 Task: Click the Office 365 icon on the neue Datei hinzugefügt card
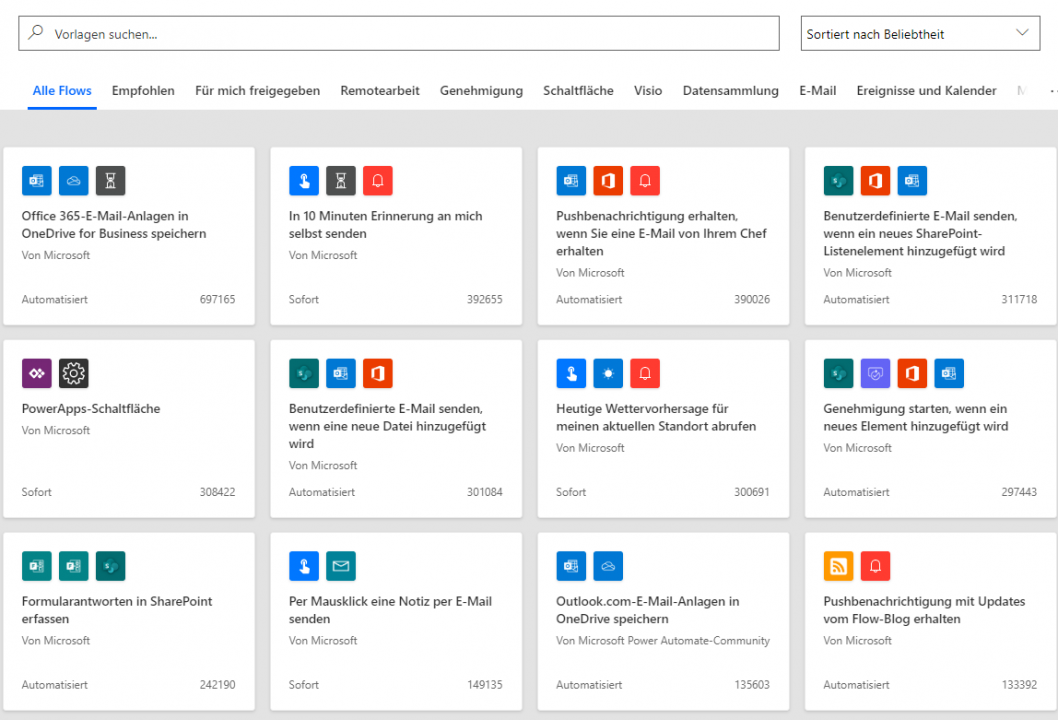click(x=378, y=374)
